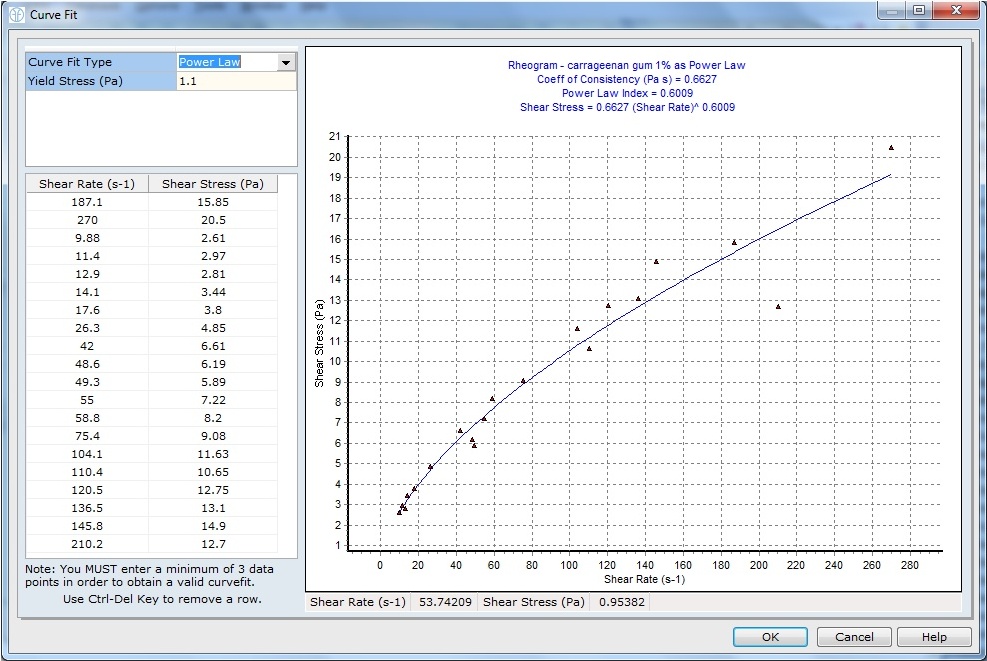
Task: Click the outlier data point near 210 shear rate
Action: click(x=778, y=307)
